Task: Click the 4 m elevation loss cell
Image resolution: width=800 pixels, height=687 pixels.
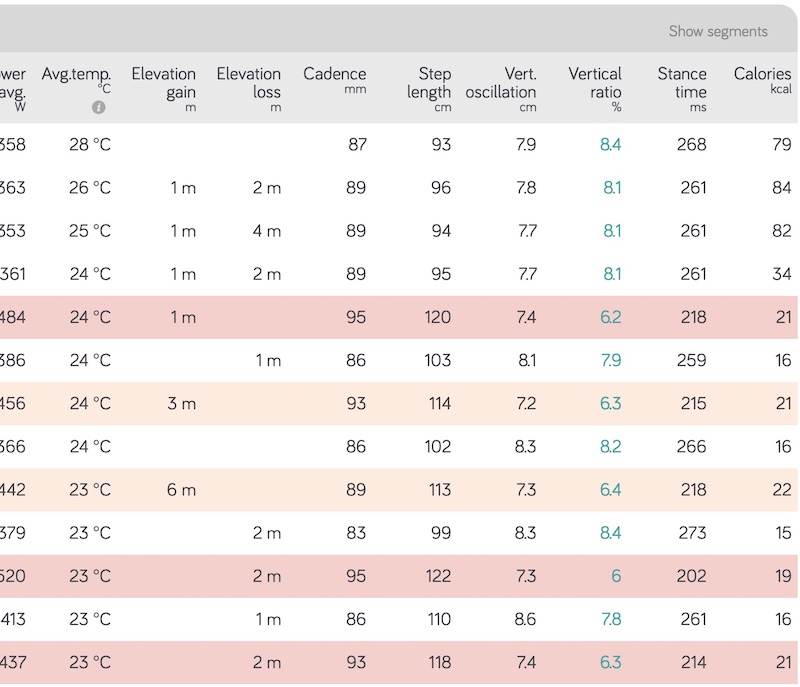Action: pyautogui.click(x=266, y=231)
